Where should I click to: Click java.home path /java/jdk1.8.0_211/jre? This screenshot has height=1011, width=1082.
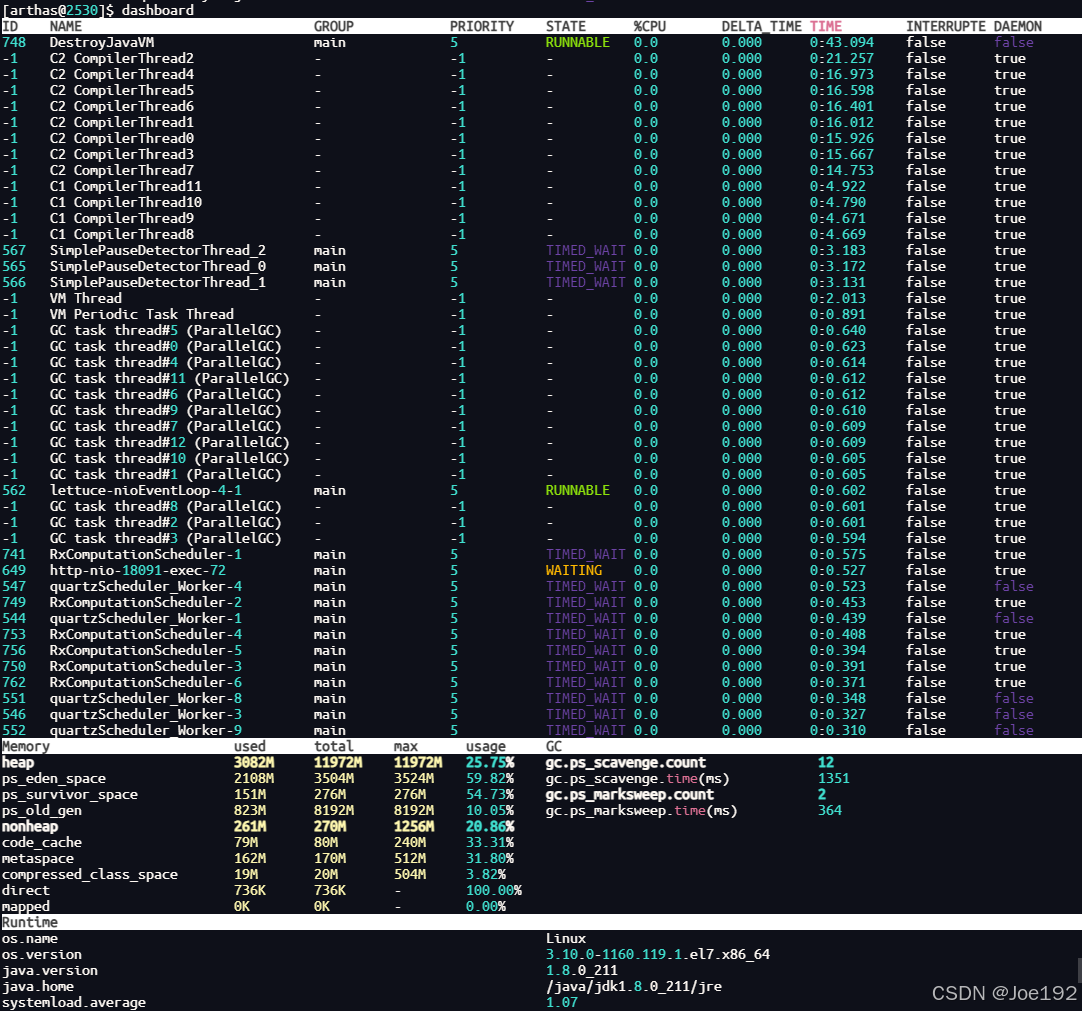click(x=633, y=986)
